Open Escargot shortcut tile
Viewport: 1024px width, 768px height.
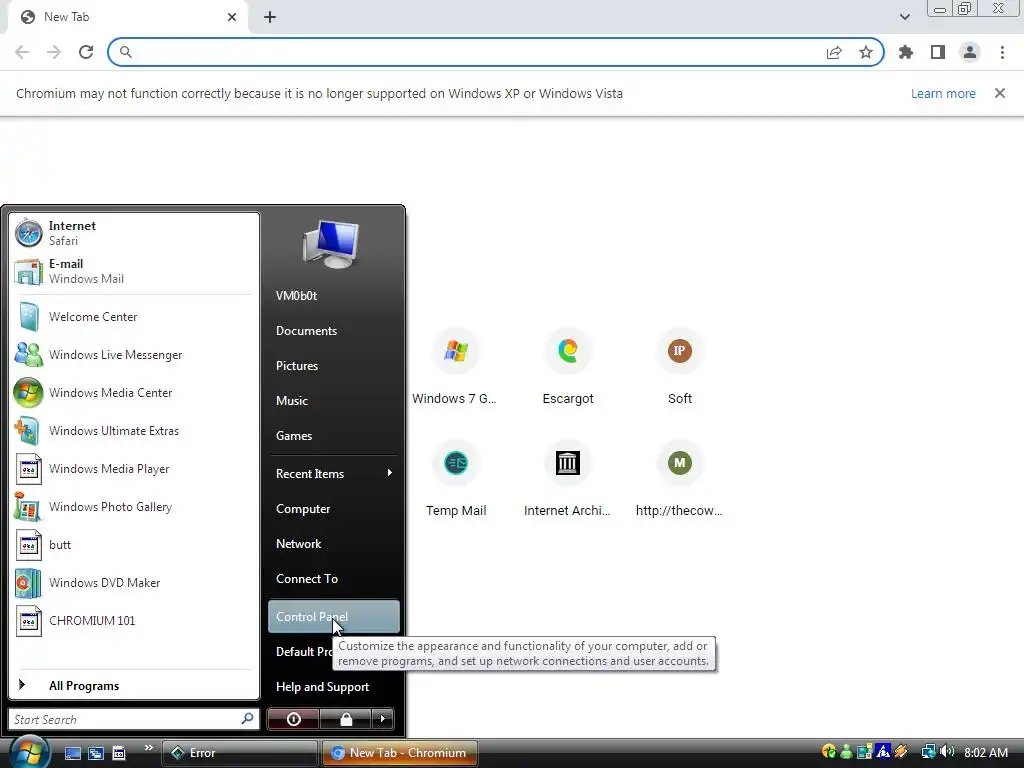[568, 368]
